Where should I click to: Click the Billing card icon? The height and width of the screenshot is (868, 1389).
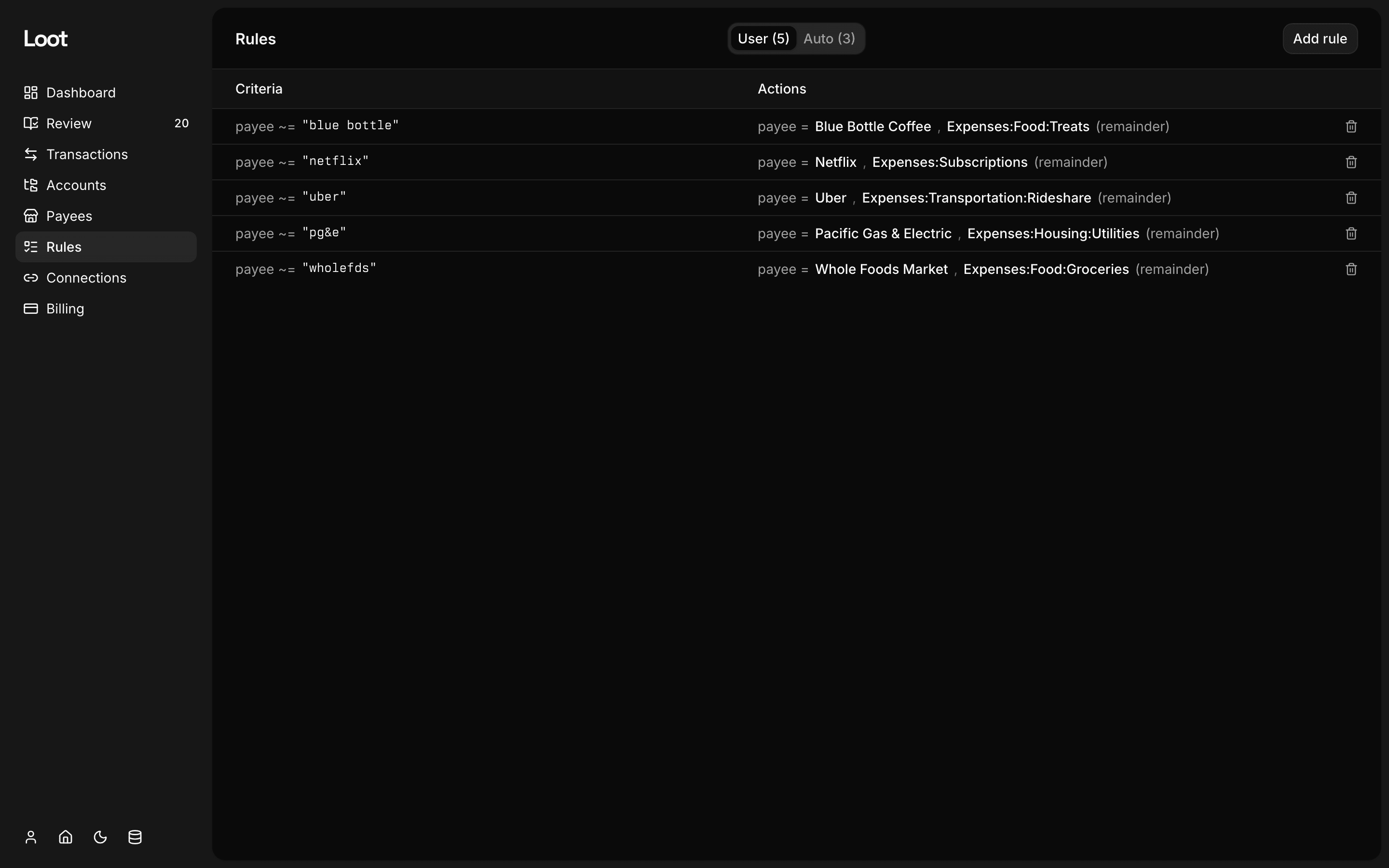point(31,309)
